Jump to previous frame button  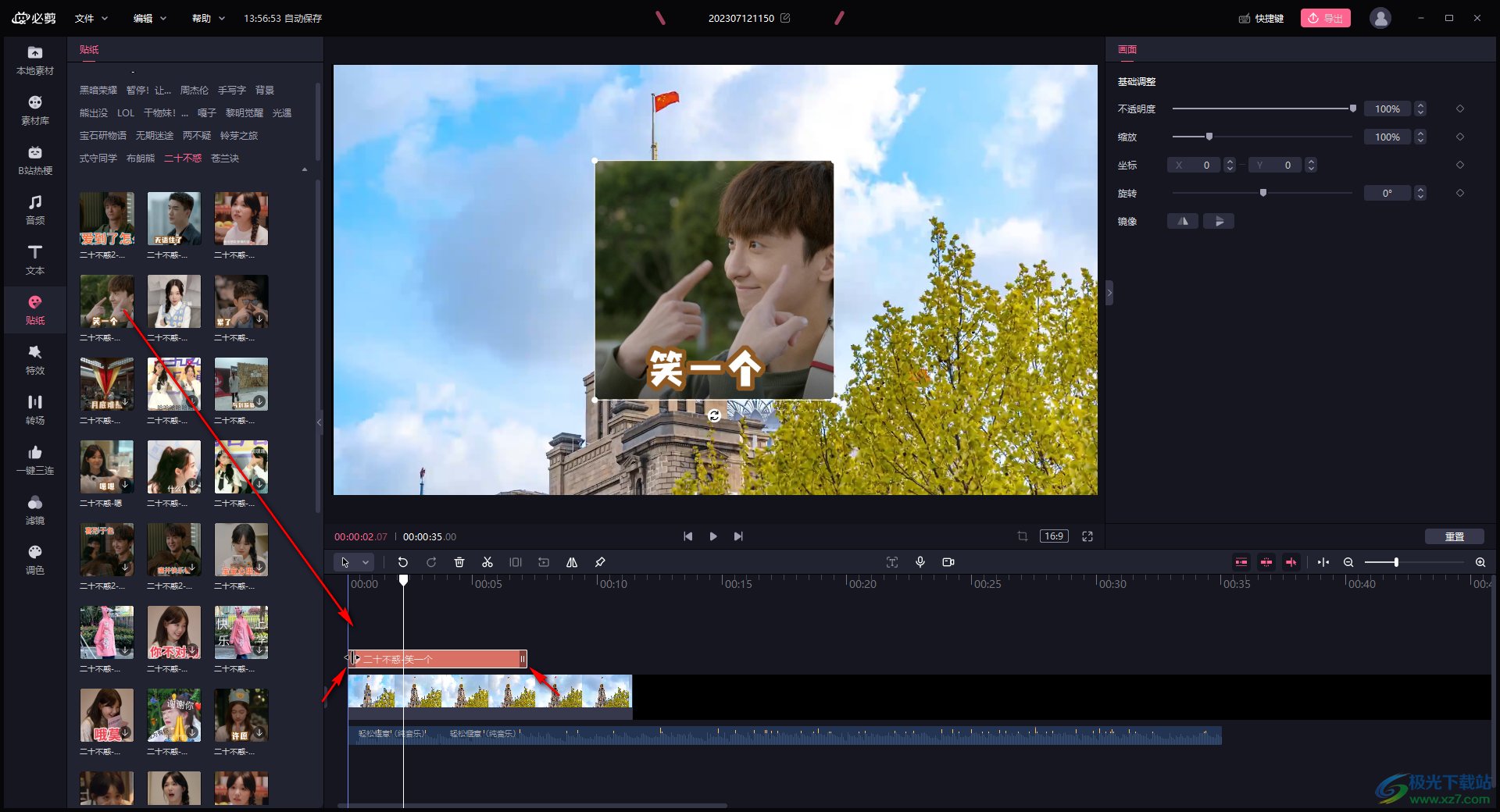pyautogui.click(x=687, y=536)
